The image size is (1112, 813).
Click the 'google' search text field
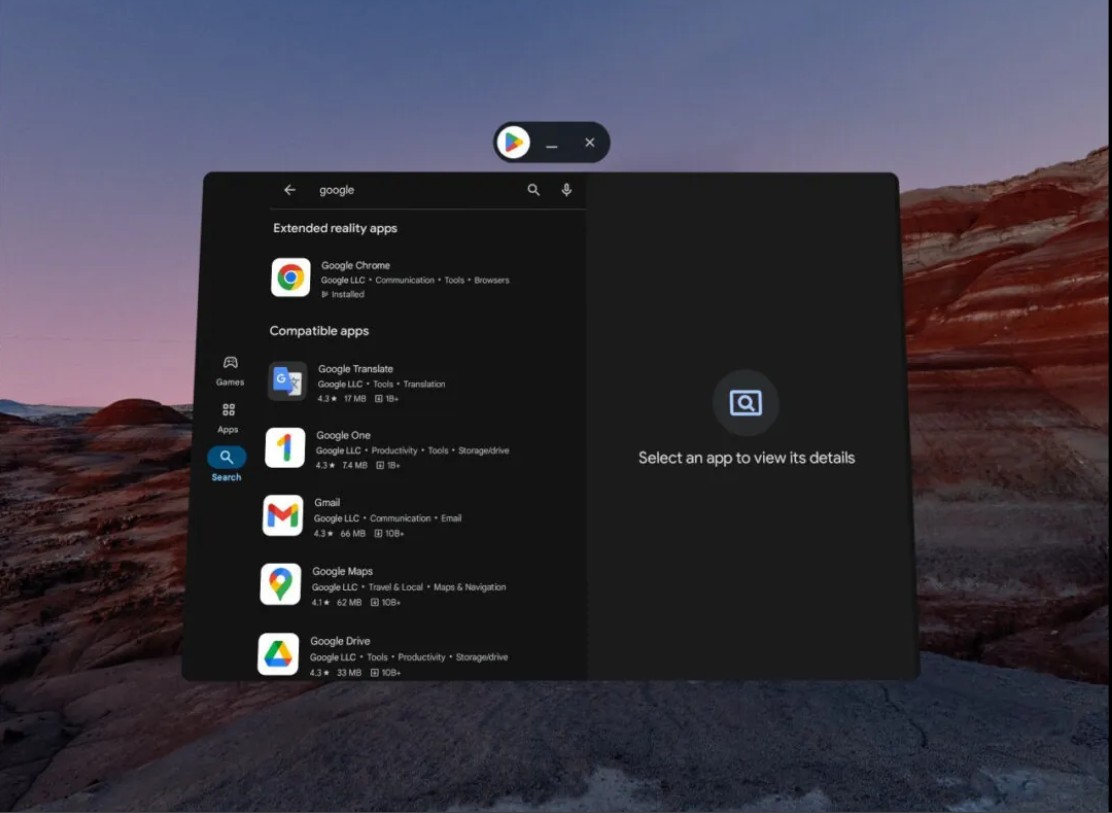(415, 190)
